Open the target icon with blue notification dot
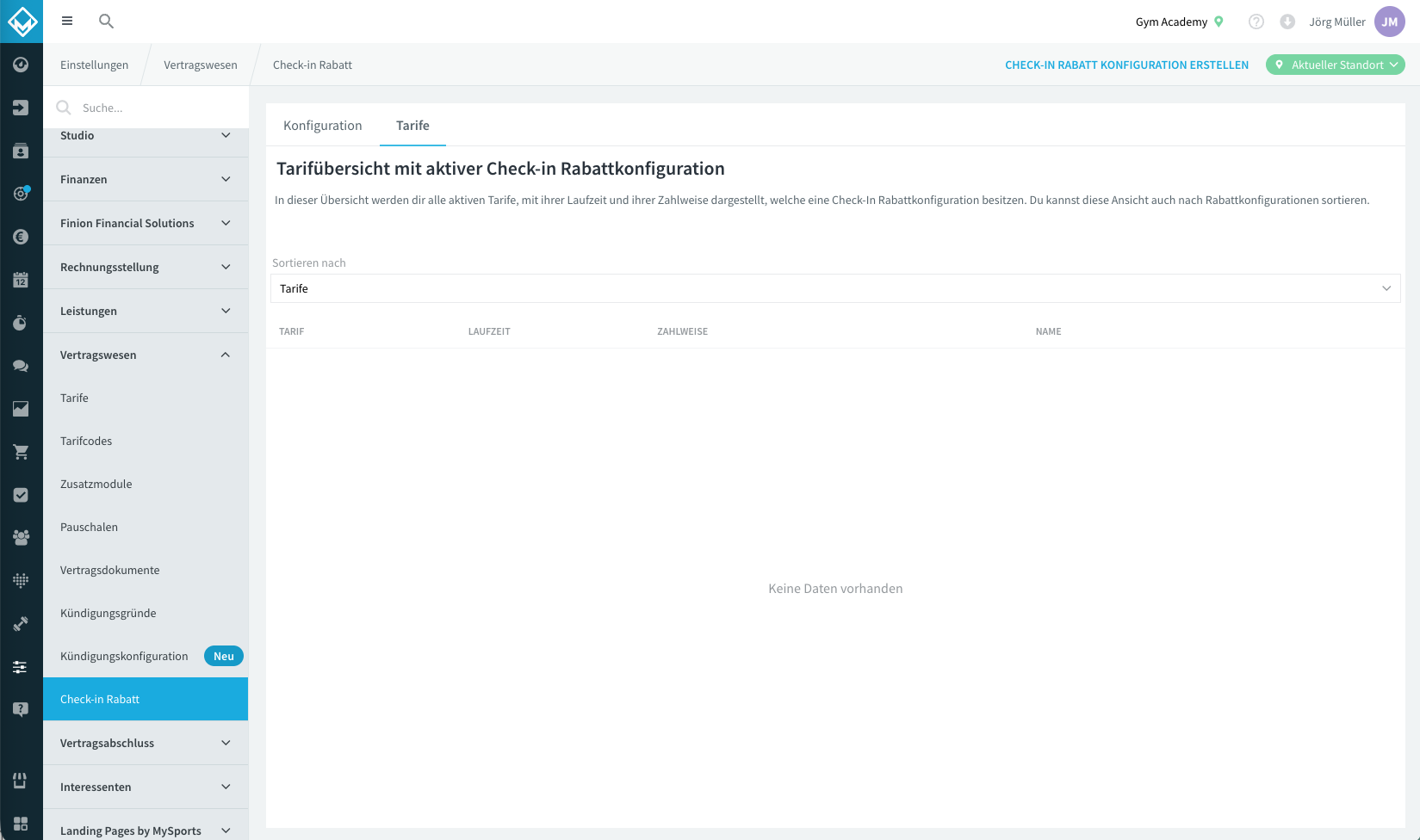This screenshot has width=1420, height=840. (x=21, y=194)
